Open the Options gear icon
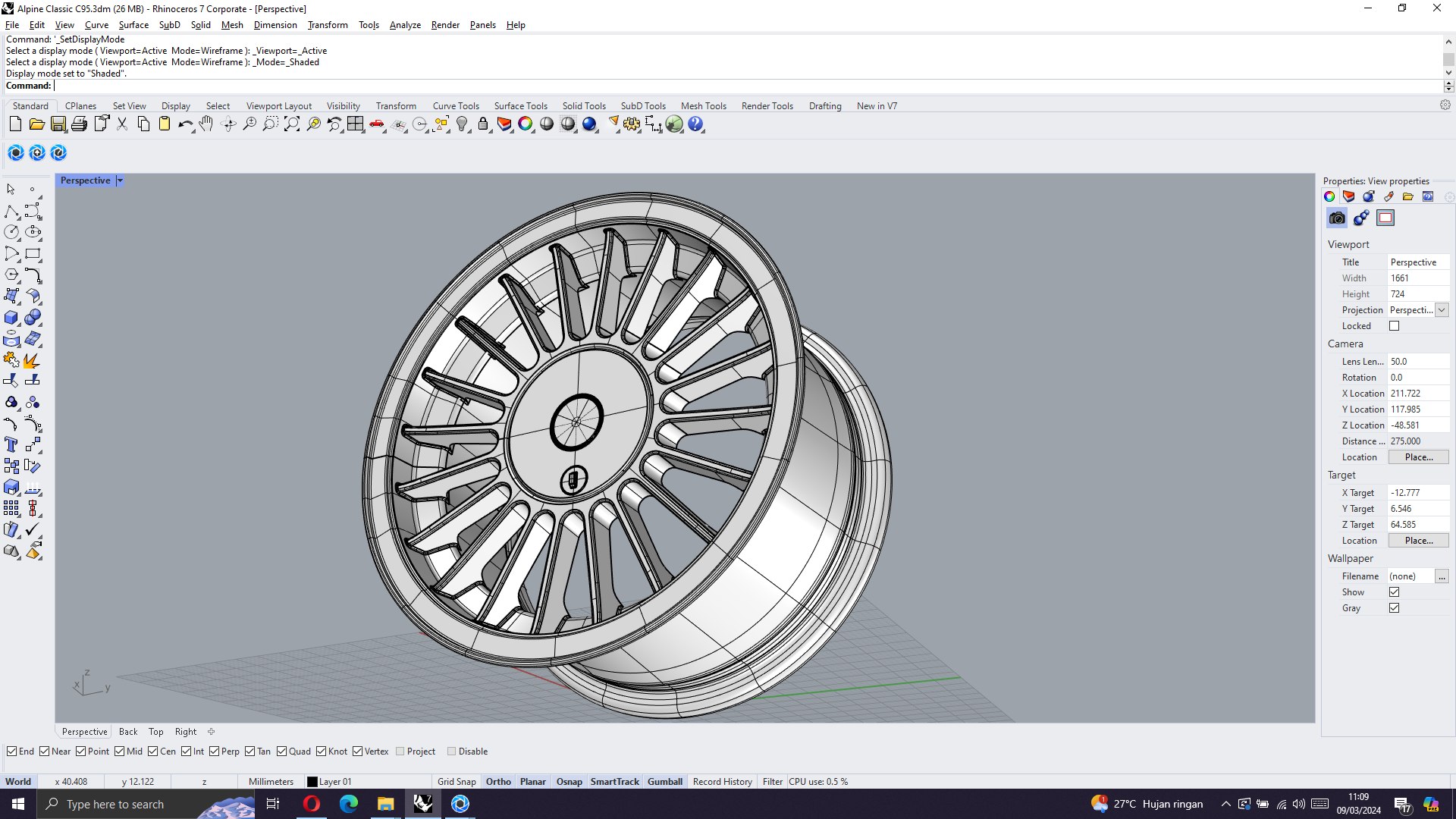 tap(632, 124)
